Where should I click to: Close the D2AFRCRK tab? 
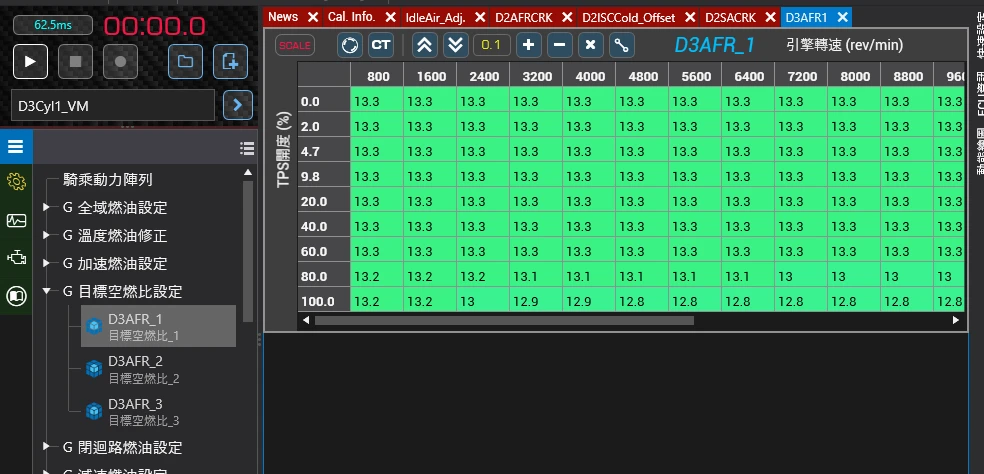click(567, 17)
